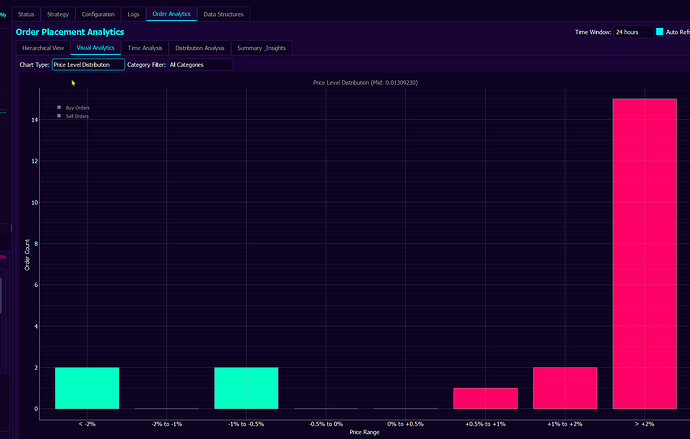
Task: Click the Buy Orders legend marker
Action: click(x=59, y=107)
